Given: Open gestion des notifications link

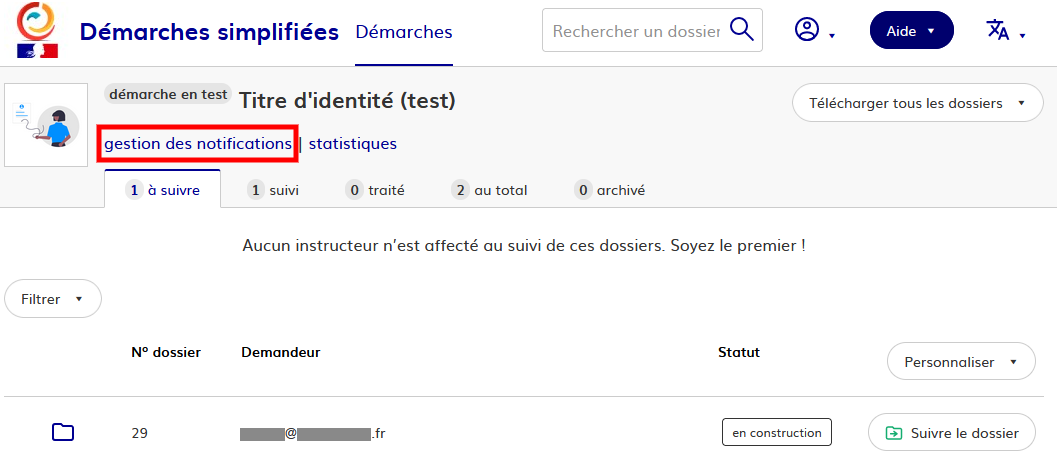Looking at the screenshot, I should [198, 144].
